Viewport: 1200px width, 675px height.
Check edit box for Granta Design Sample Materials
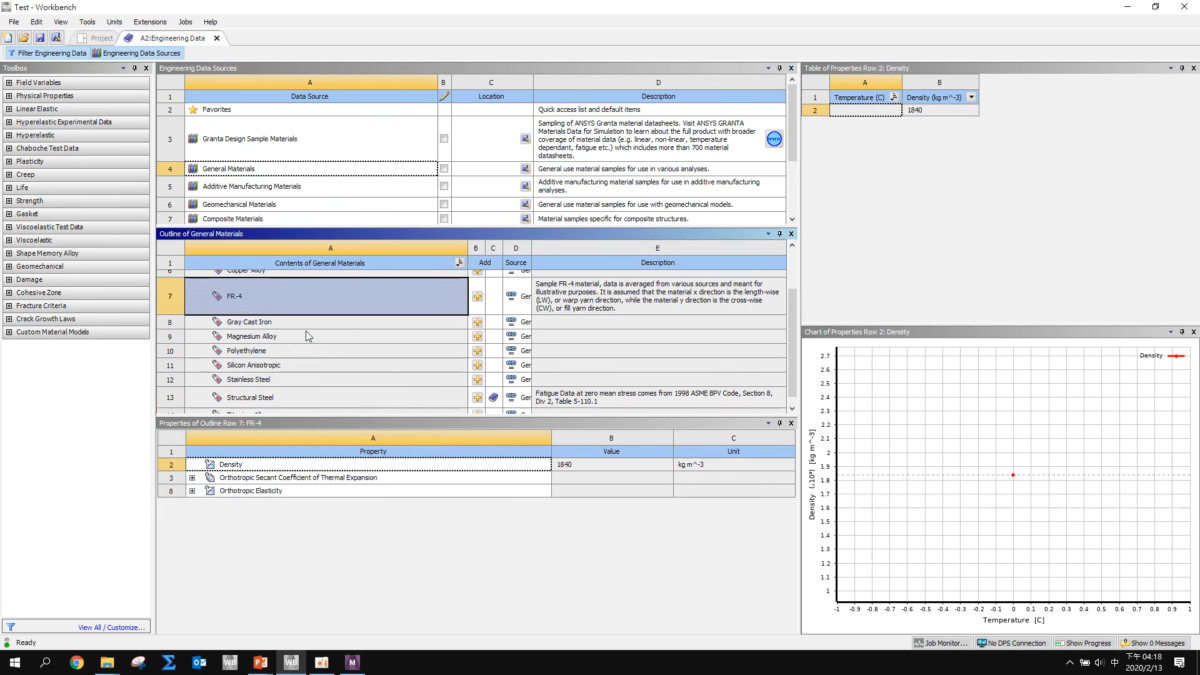[x=444, y=139]
